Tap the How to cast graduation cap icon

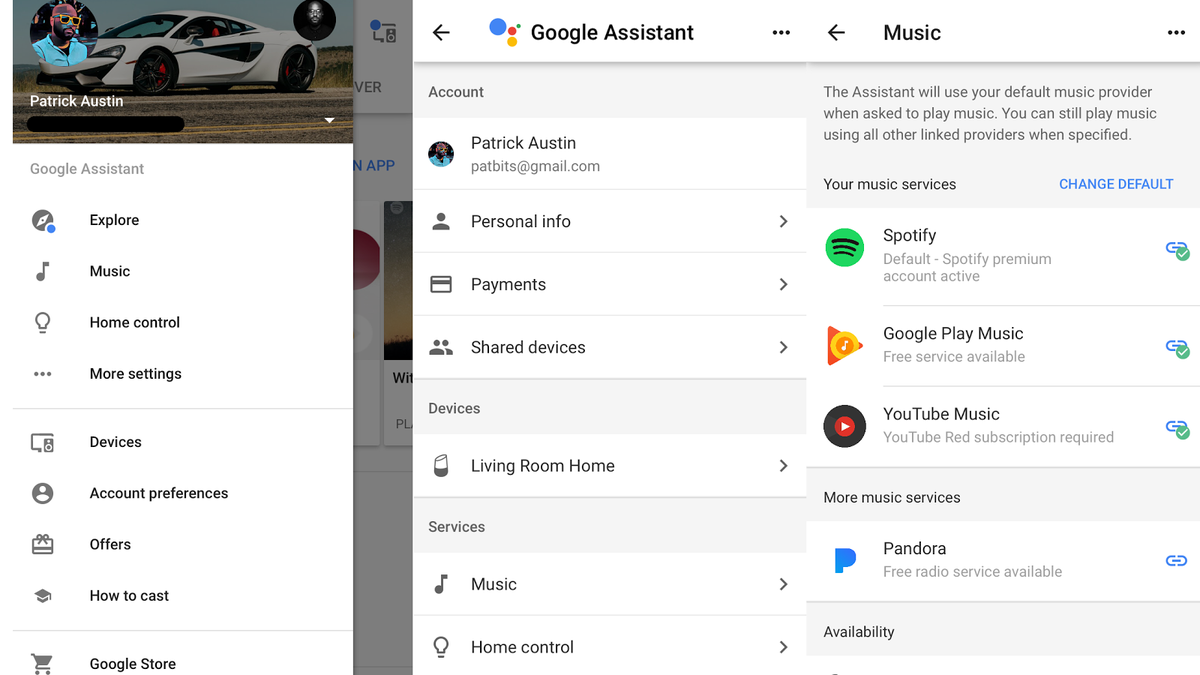click(x=42, y=596)
